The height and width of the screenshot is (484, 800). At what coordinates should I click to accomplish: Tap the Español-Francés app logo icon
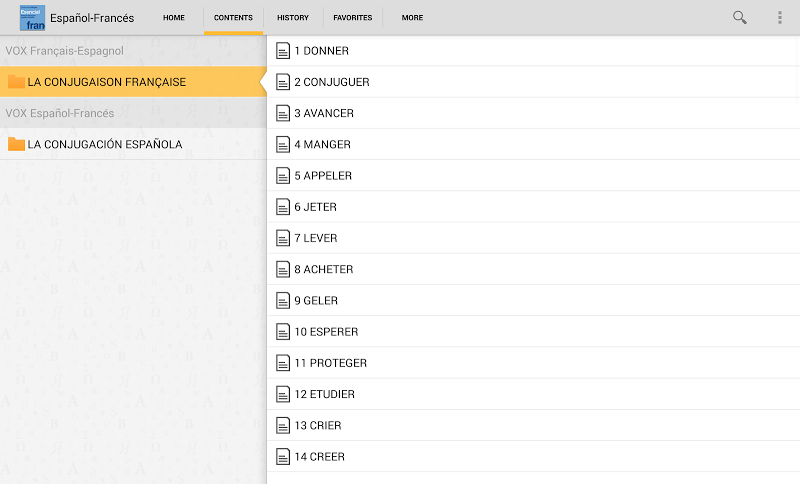pos(32,18)
